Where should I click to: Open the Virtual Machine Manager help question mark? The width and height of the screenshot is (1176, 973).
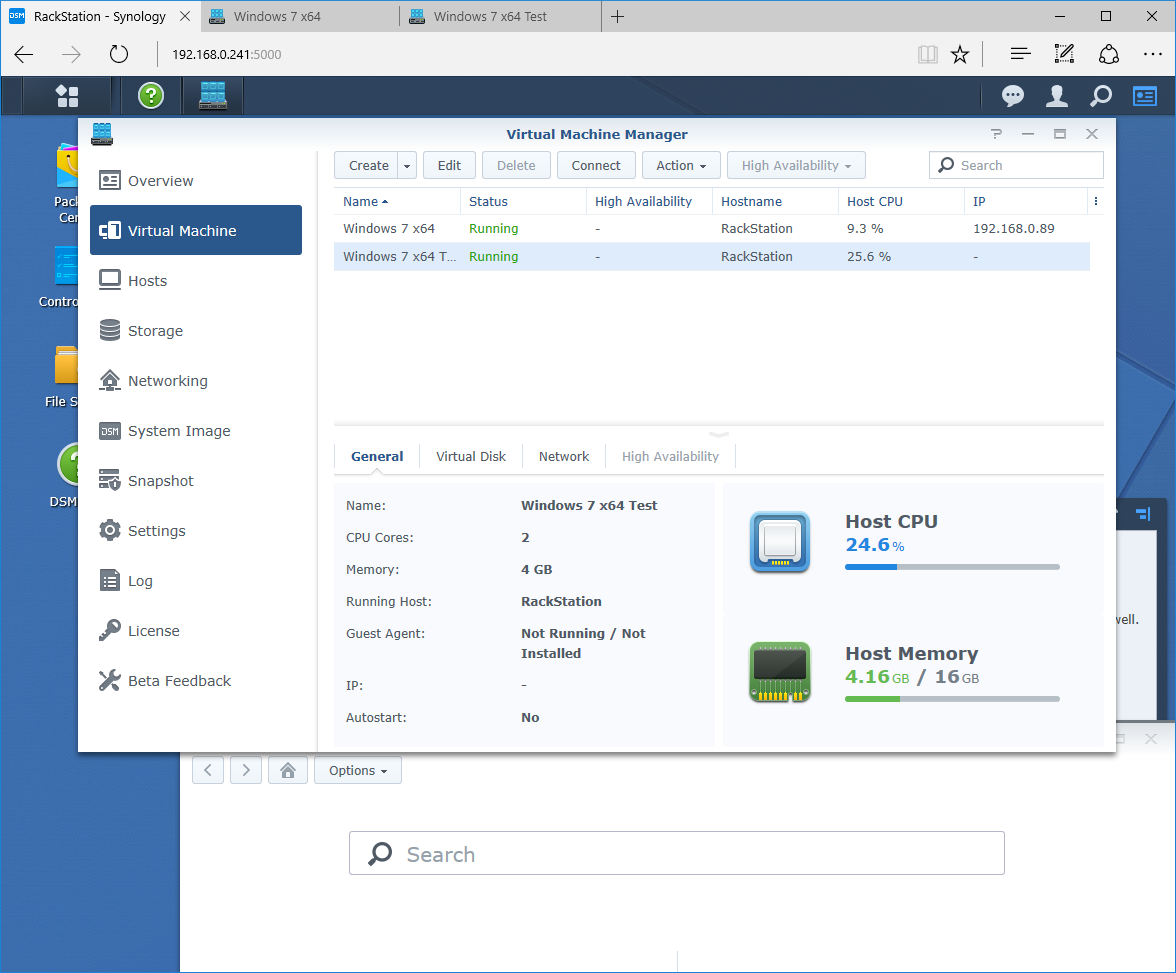[996, 134]
